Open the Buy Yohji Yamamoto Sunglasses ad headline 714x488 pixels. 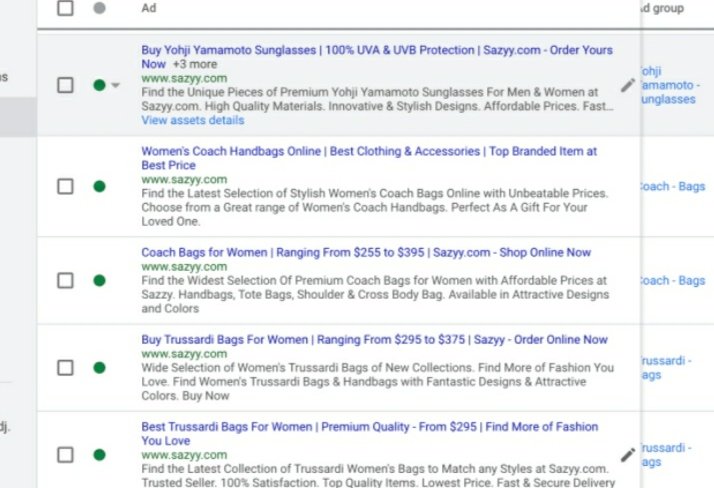[x=377, y=57]
